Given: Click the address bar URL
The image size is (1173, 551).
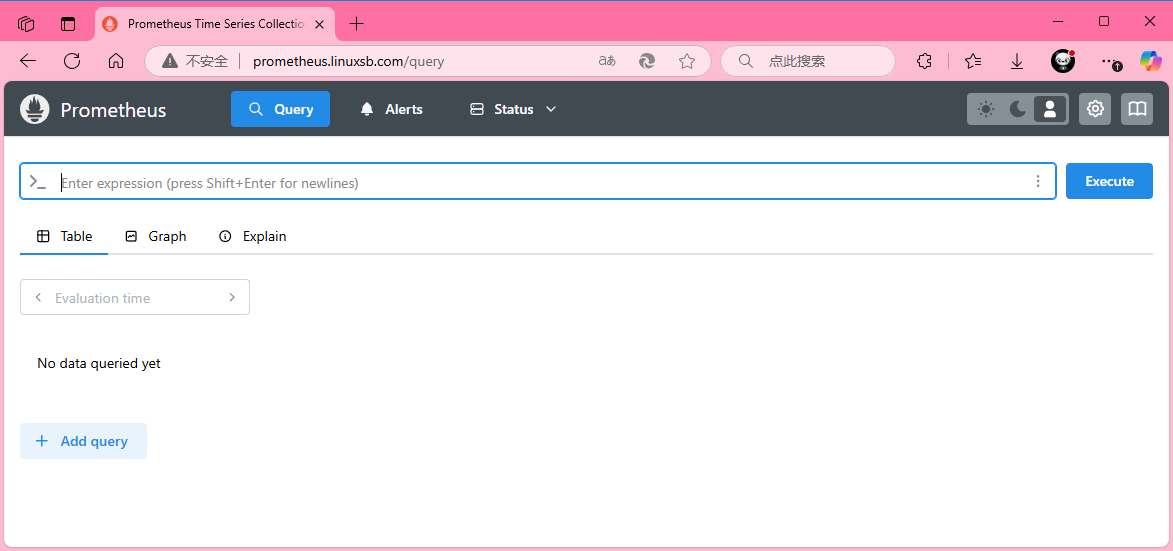Looking at the screenshot, I should [x=349, y=61].
